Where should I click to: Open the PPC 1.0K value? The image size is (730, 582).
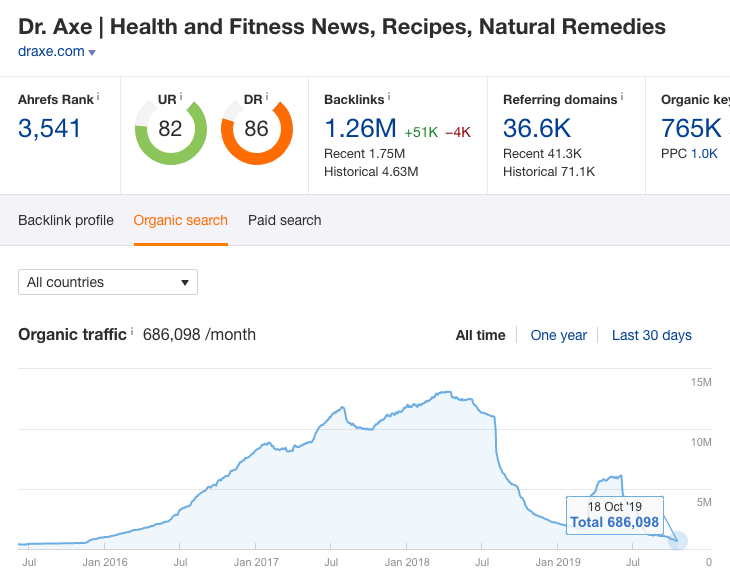pos(704,154)
